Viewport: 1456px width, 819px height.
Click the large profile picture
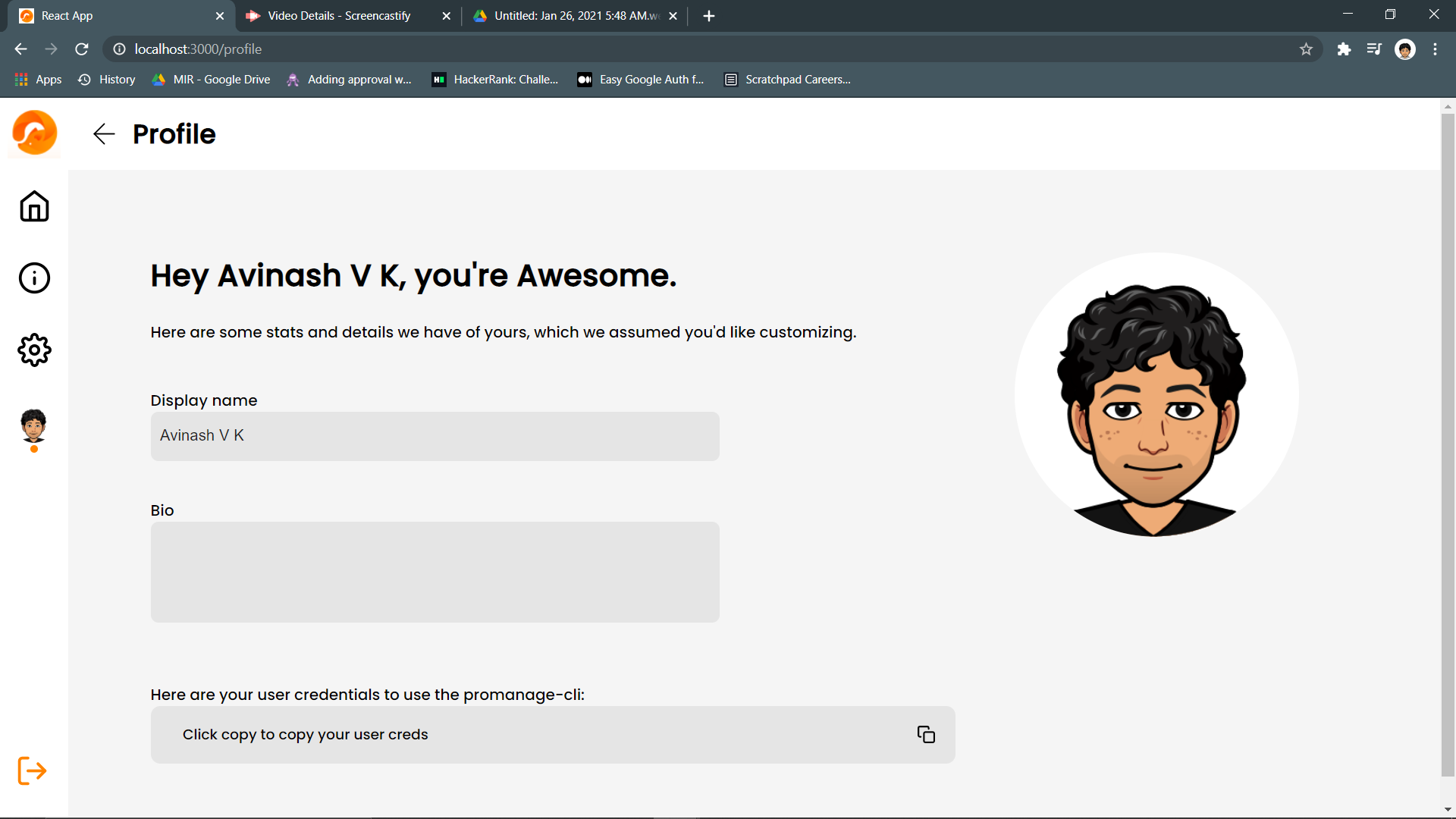(x=1156, y=394)
